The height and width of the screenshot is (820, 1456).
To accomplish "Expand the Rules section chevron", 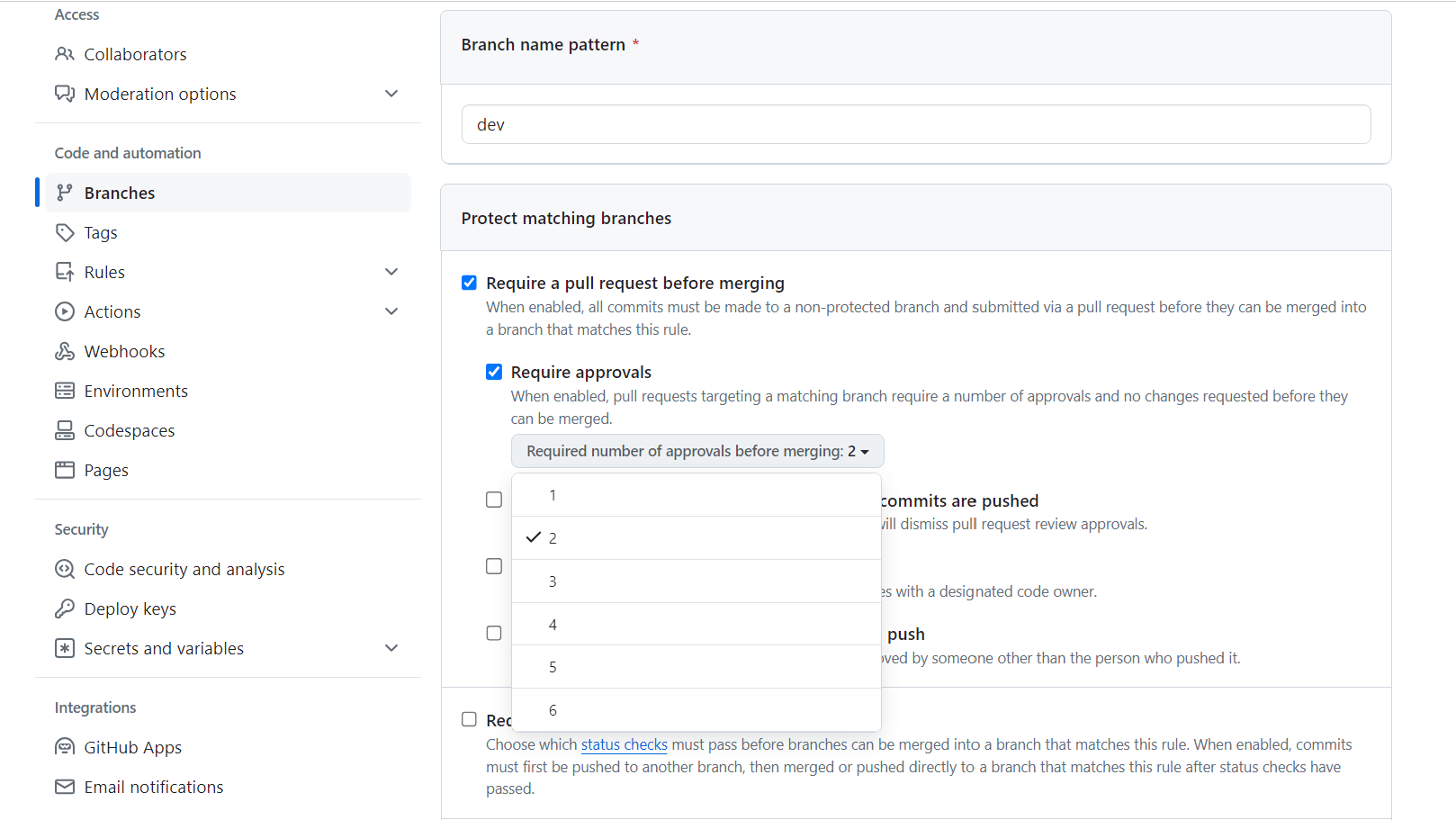I will click(391, 272).
